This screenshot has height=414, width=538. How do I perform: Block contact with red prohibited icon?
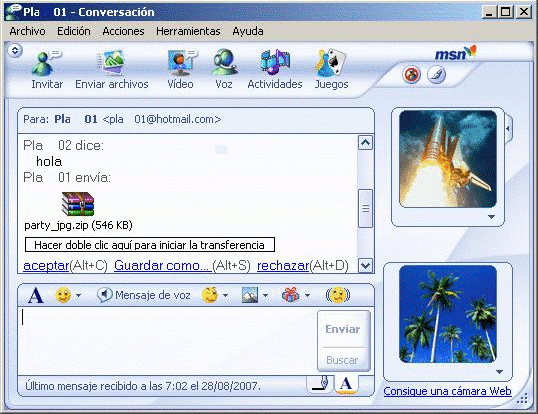[411, 74]
